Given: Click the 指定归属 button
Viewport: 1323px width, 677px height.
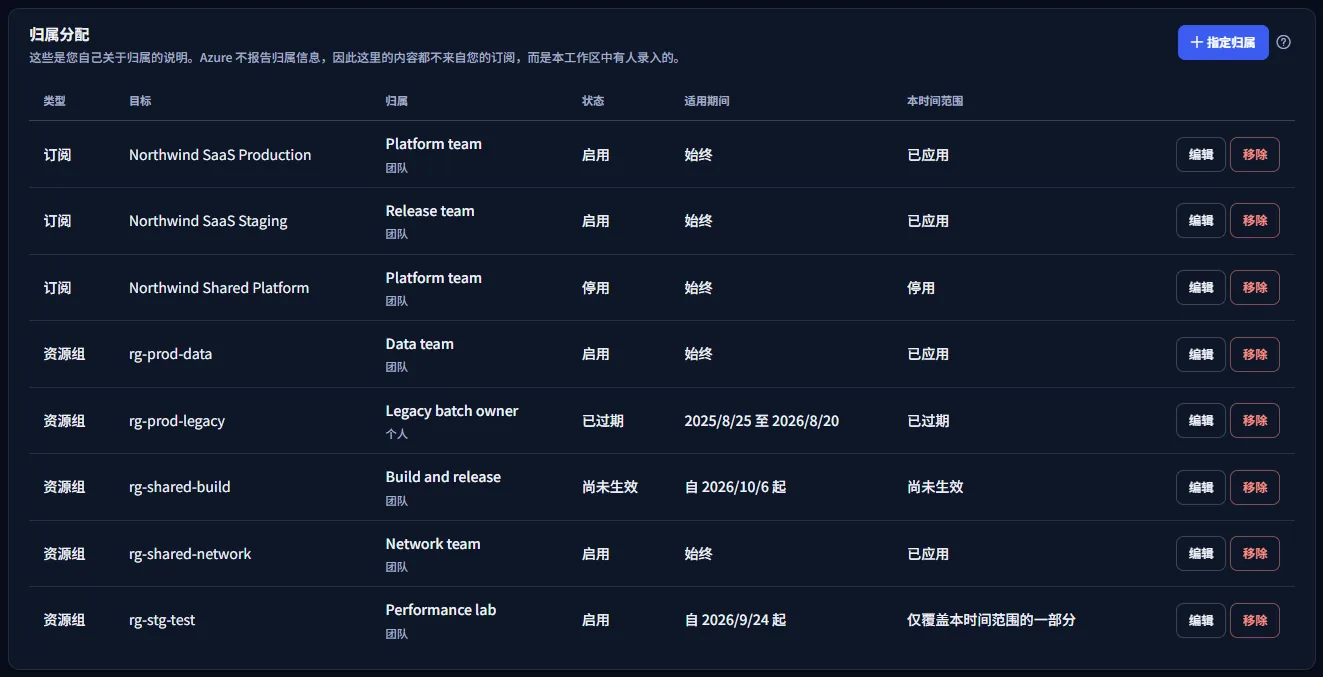Looking at the screenshot, I should (x=1223, y=42).
